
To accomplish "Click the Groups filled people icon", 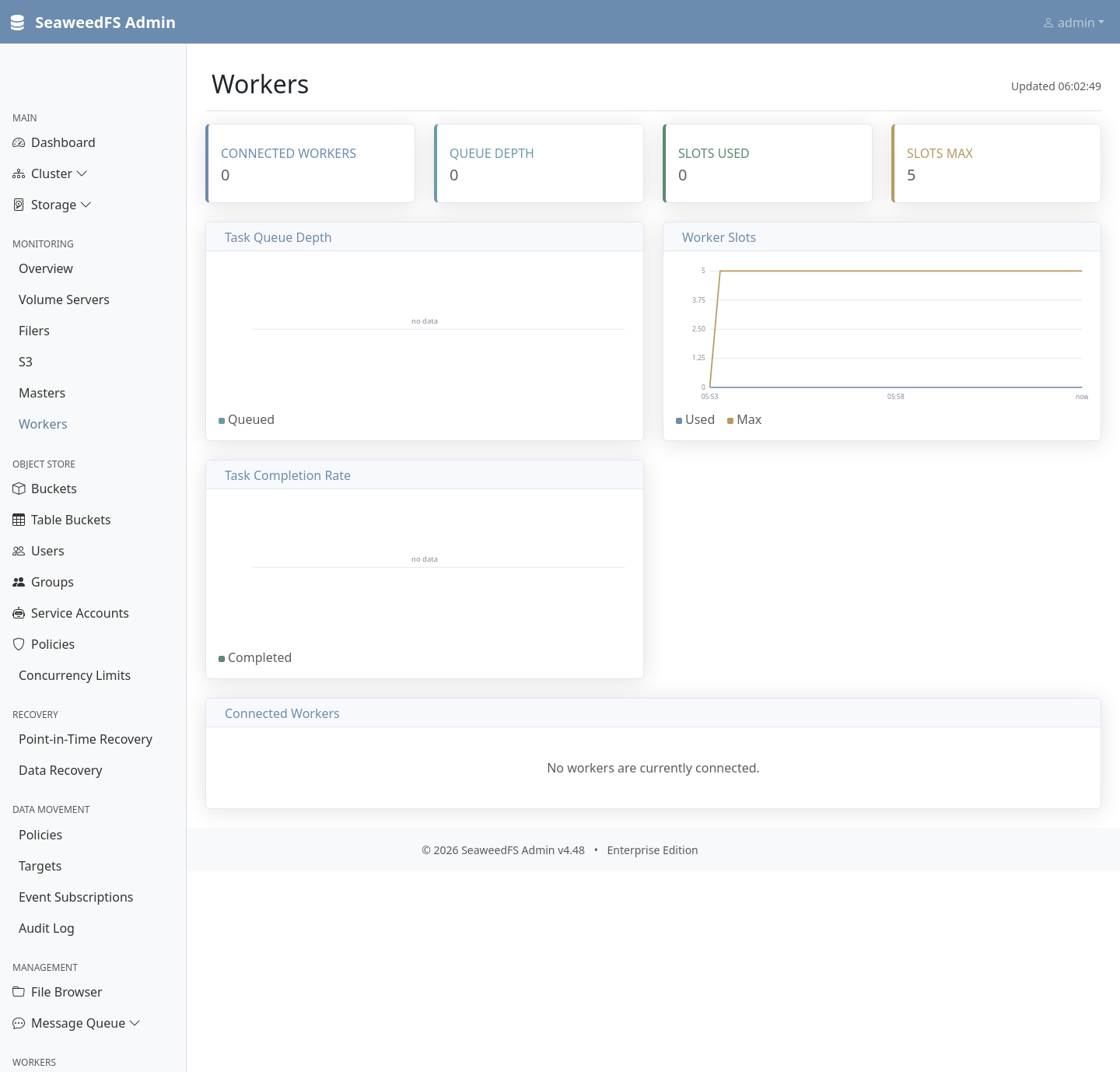I will click(x=19, y=582).
